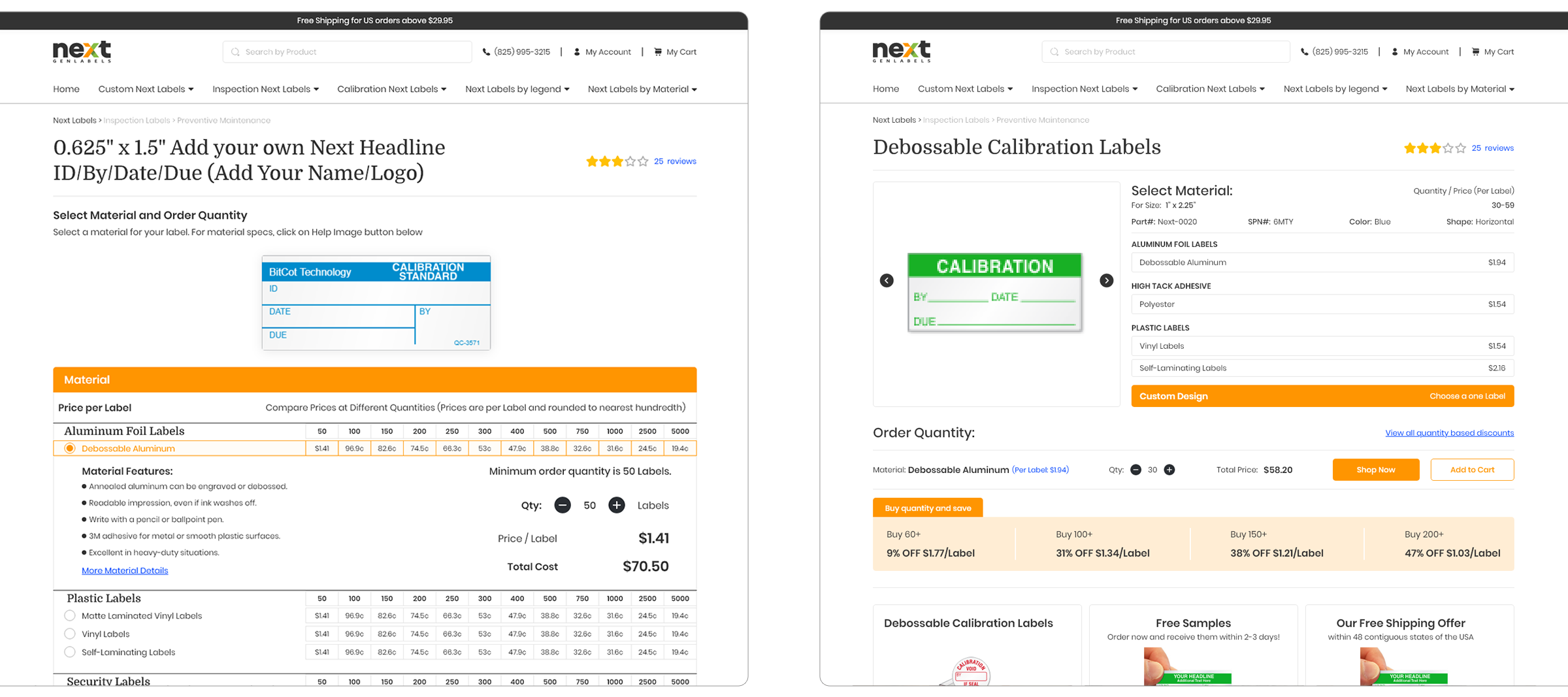The height and width of the screenshot is (697, 1568).
Task: Increase the quantity above 50 labels
Action: pyautogui.click(x=616, y=505)
